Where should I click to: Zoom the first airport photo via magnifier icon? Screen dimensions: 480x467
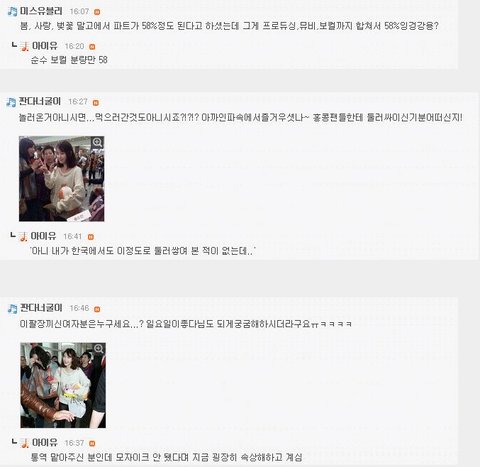point(97,143)
